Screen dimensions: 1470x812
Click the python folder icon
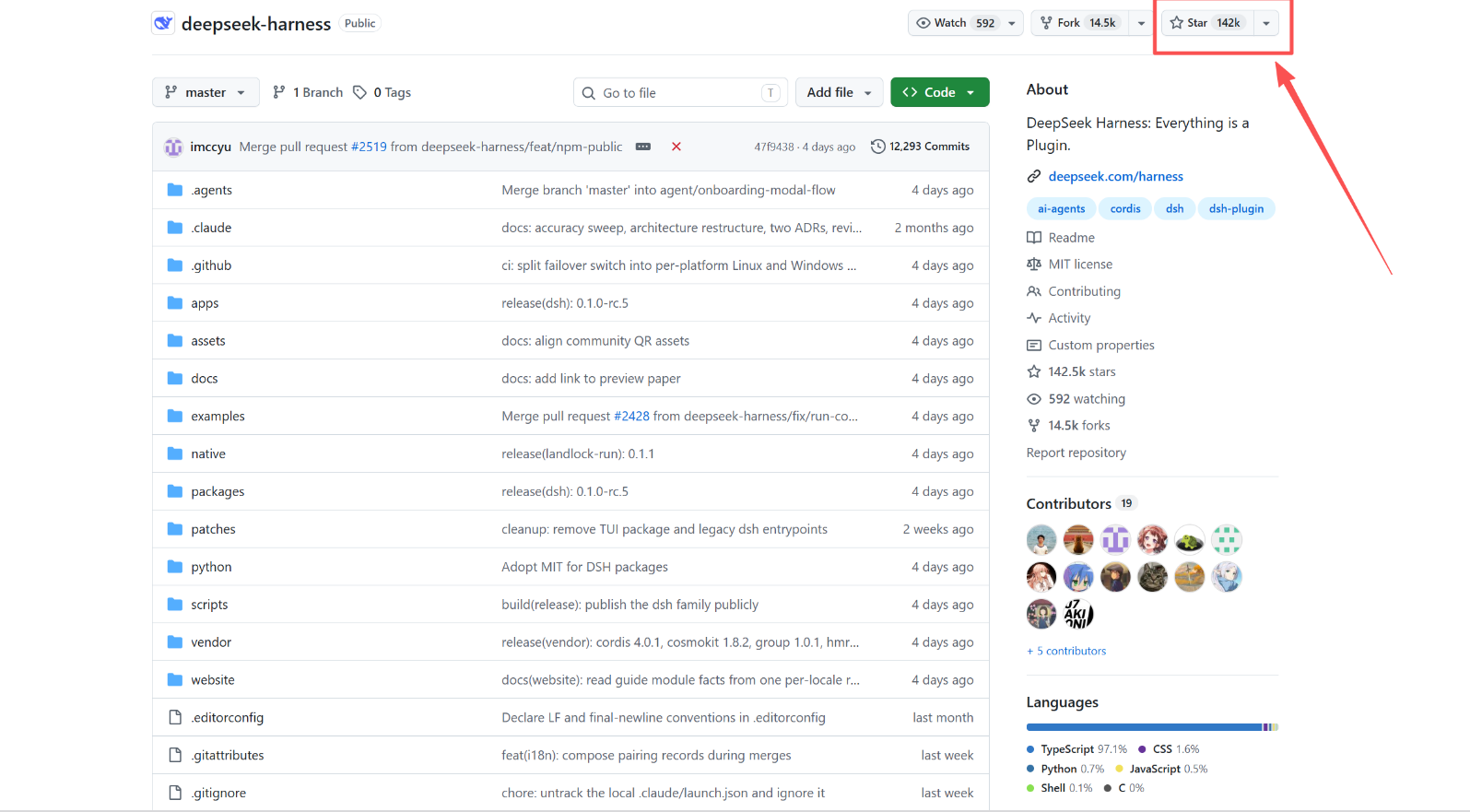175,567
